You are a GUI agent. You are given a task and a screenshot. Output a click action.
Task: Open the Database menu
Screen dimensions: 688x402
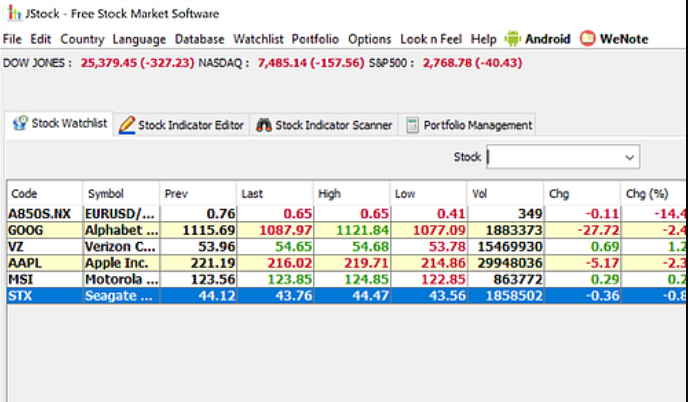tap(199, 39)
